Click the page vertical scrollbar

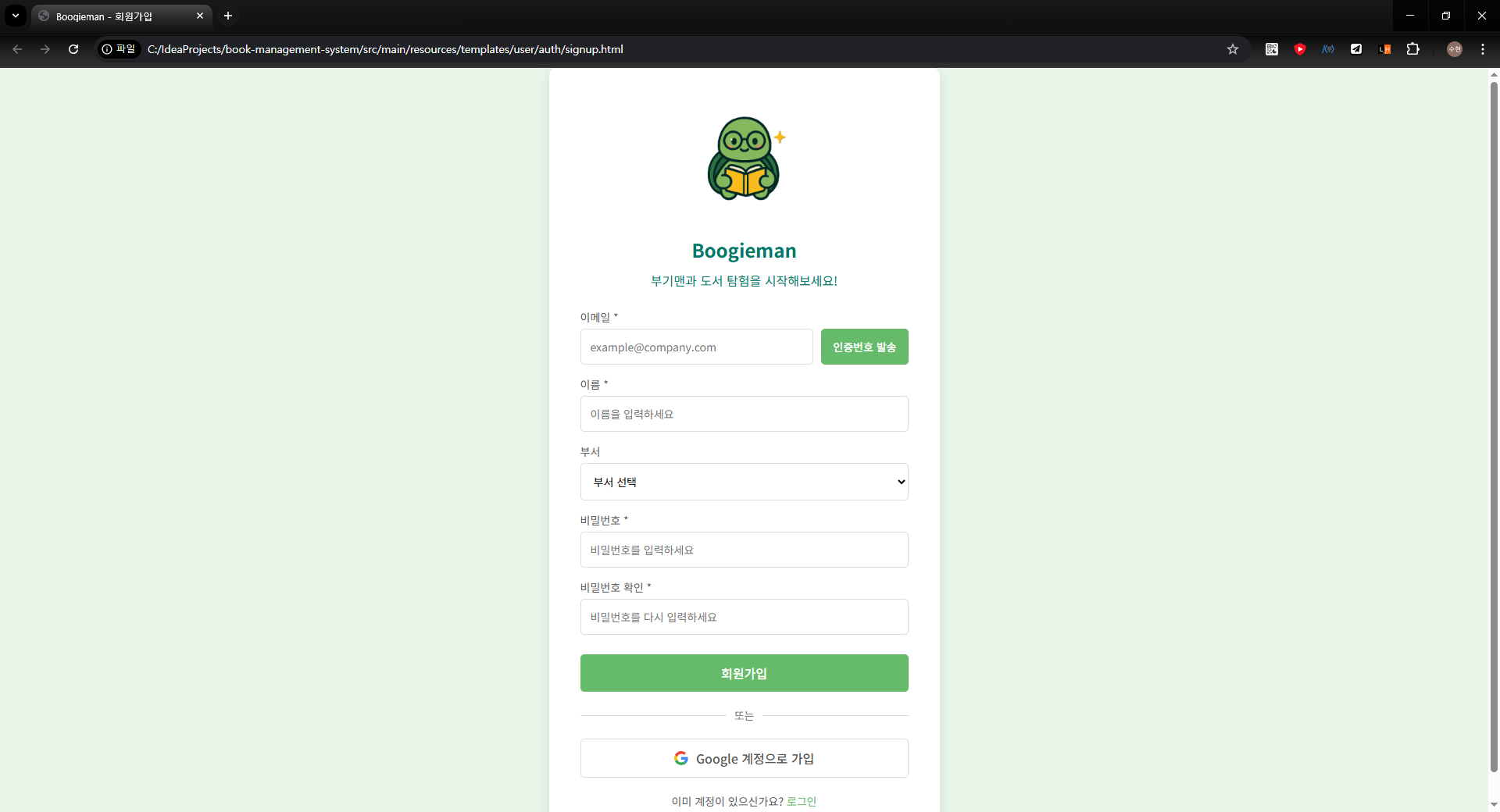1494,422
